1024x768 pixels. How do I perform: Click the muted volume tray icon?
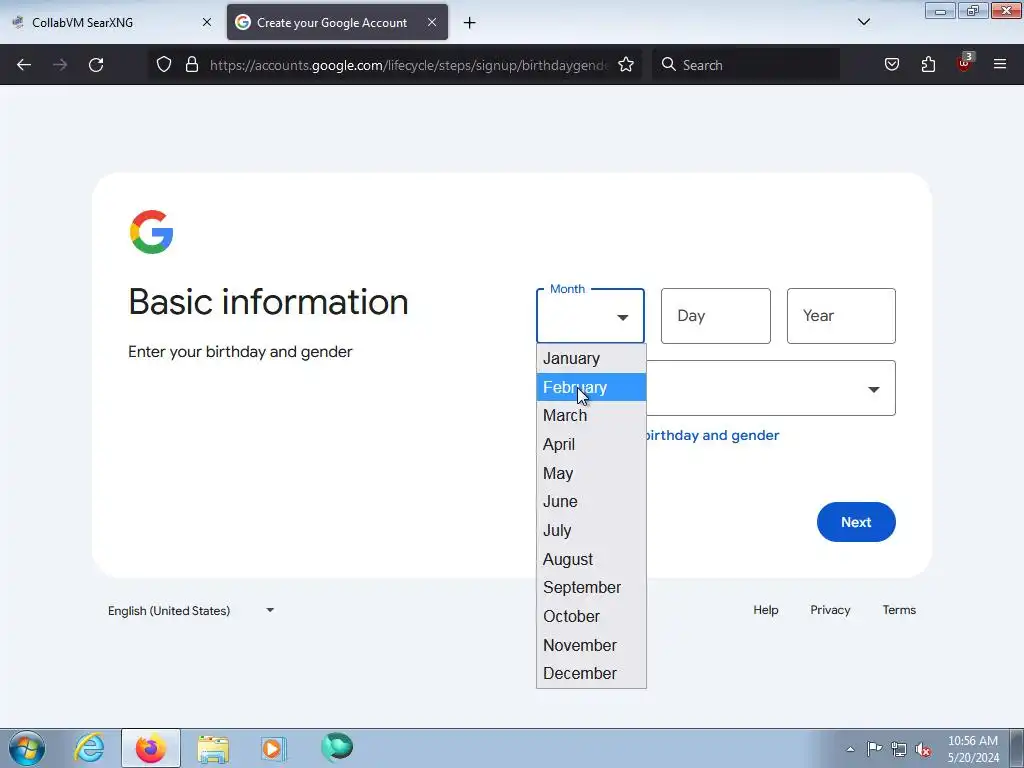point(923,749)
